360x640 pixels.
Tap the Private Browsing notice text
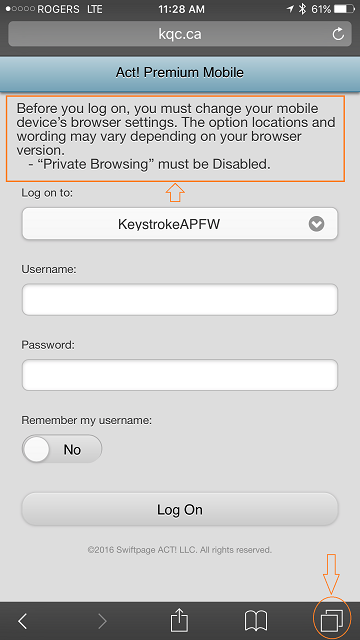click(150, 165)
